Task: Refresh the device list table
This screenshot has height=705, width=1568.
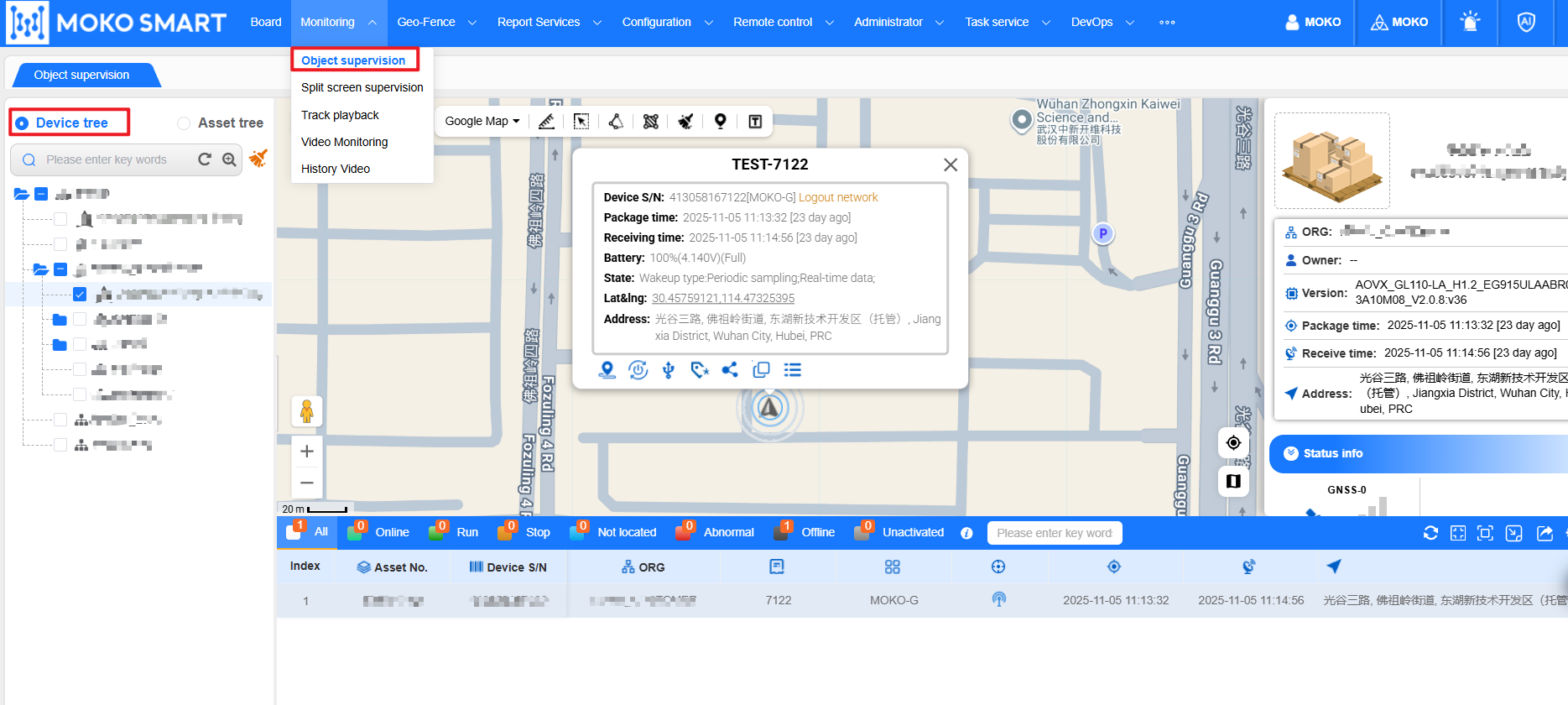Action: [1431, 533]
